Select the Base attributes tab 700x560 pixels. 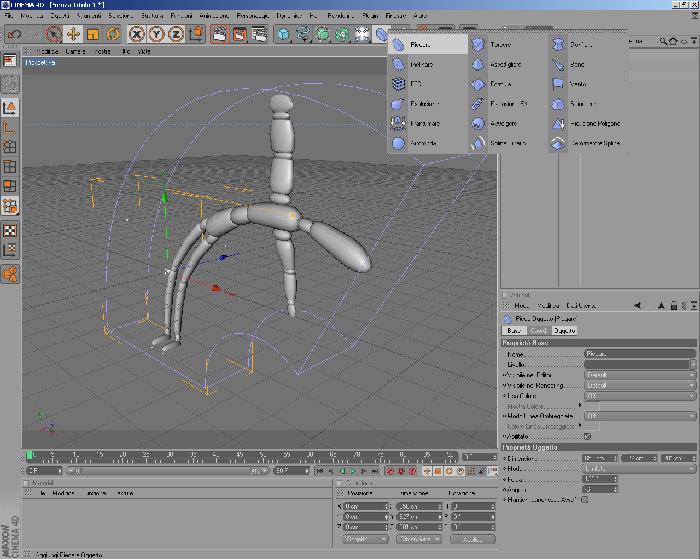514,330
